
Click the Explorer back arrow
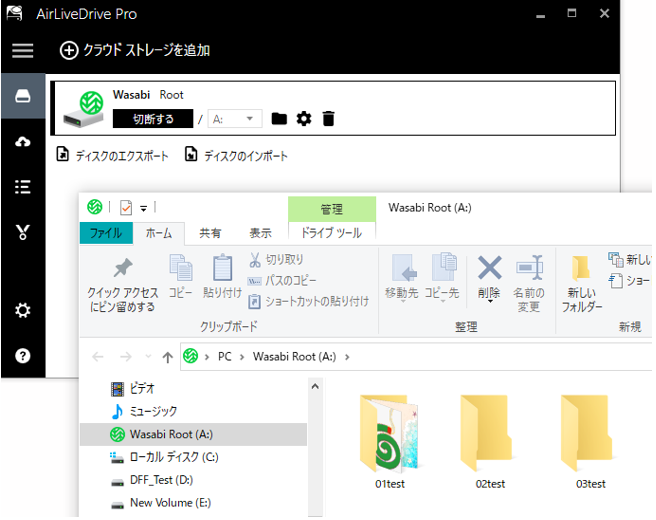[98, 357]
